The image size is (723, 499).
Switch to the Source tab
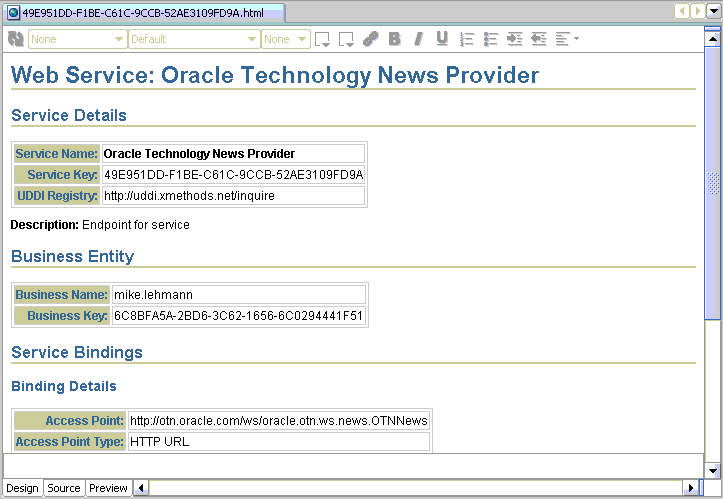[64, 488]
